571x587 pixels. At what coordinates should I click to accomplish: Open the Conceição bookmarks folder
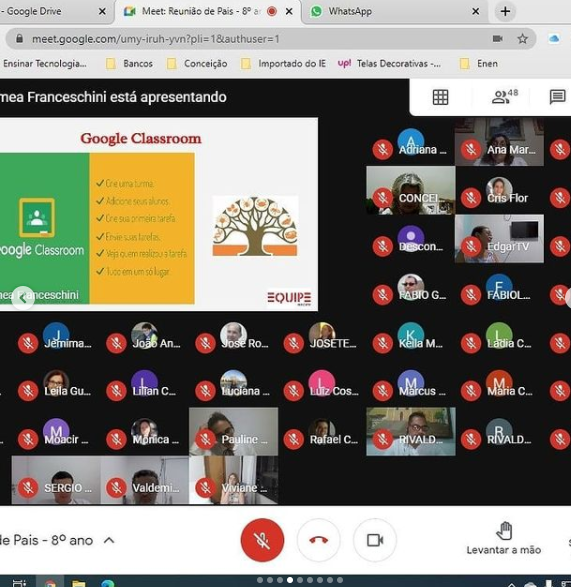(x=197, y=64)
